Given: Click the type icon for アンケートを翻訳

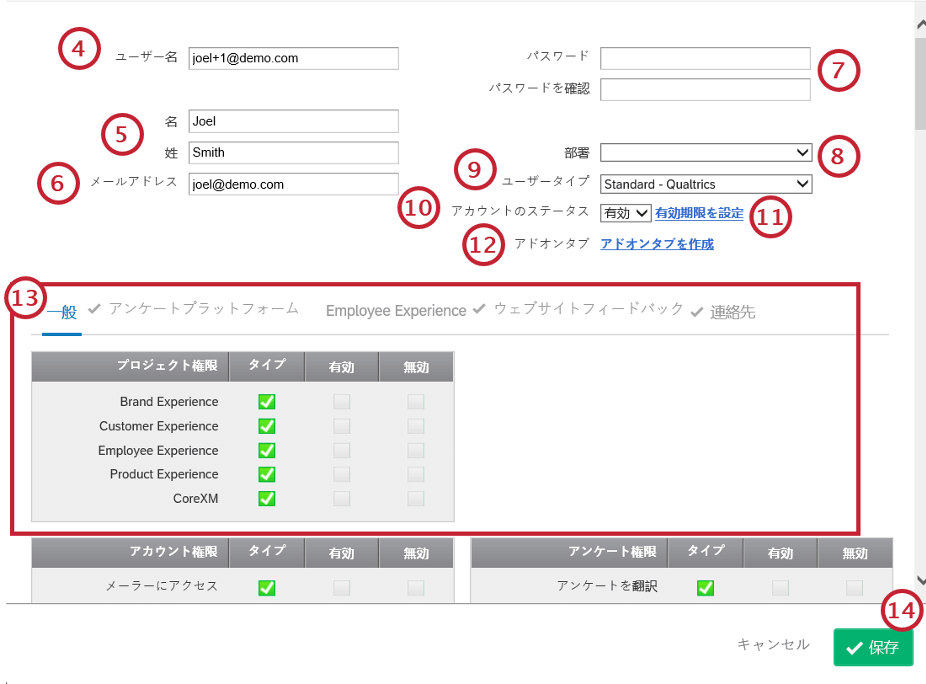Looking at the screenshot, I should click(705, 588).
